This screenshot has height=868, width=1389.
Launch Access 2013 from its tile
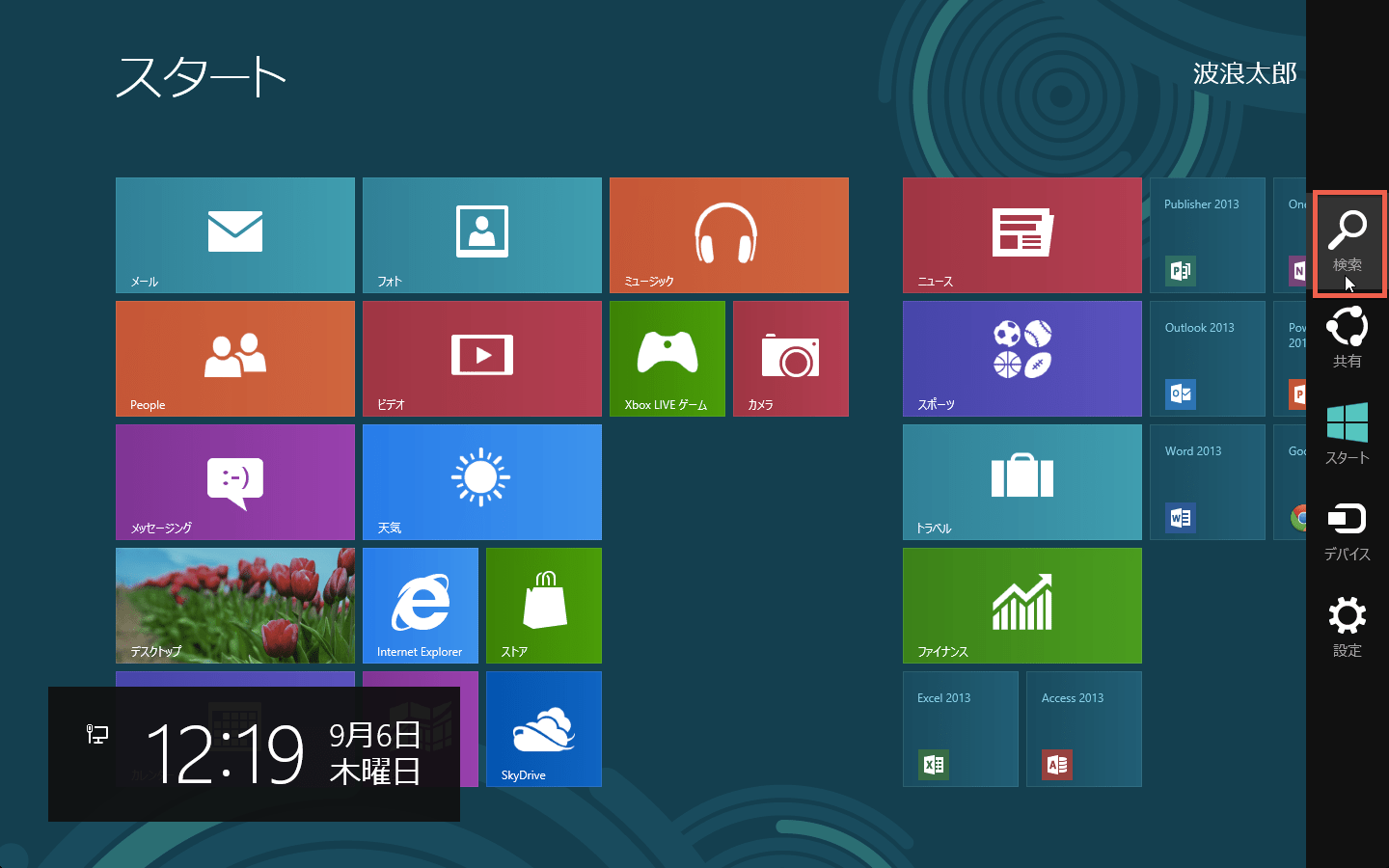coord(1084,729)
